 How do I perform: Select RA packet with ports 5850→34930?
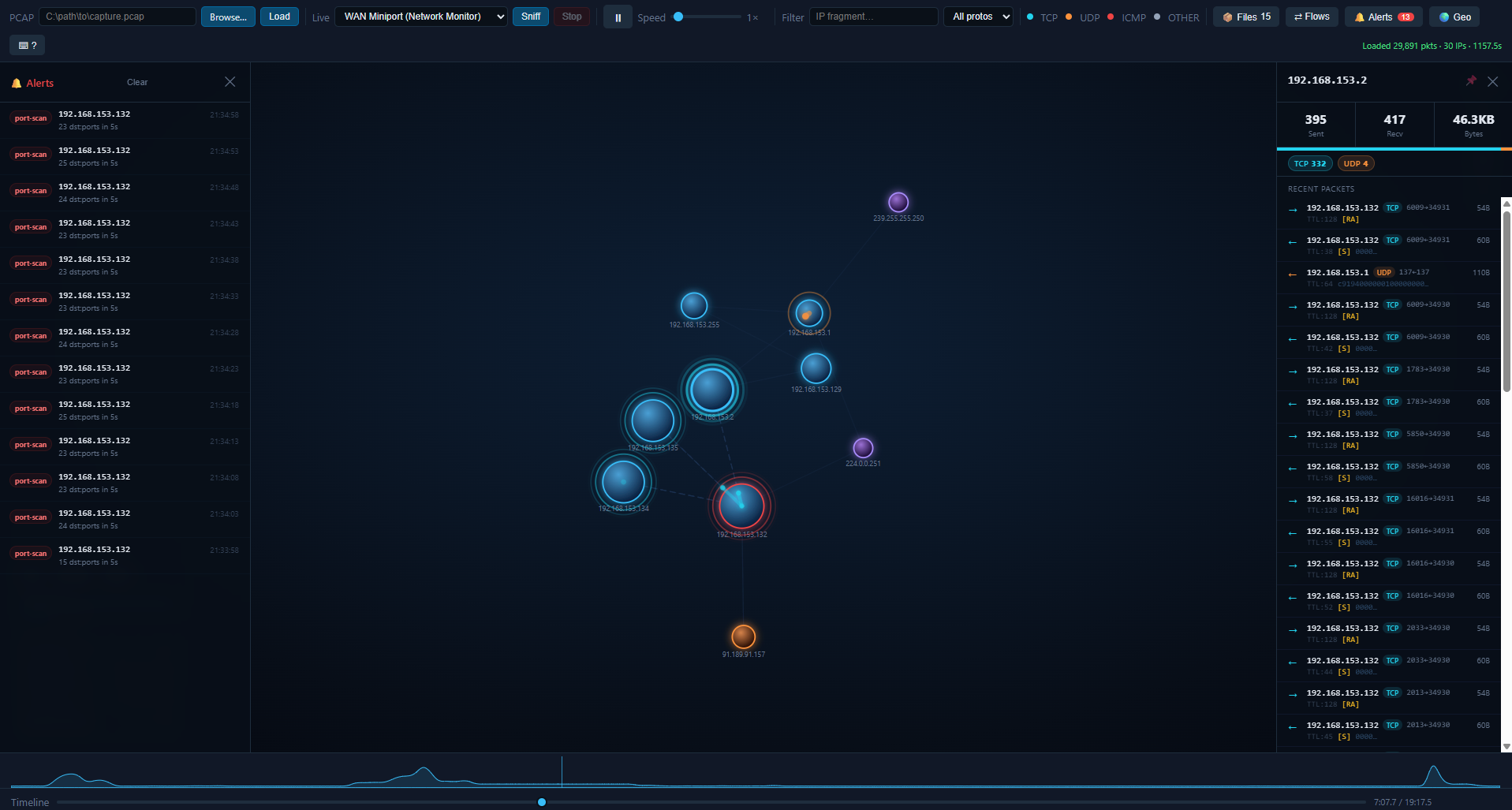[1389, 439]
